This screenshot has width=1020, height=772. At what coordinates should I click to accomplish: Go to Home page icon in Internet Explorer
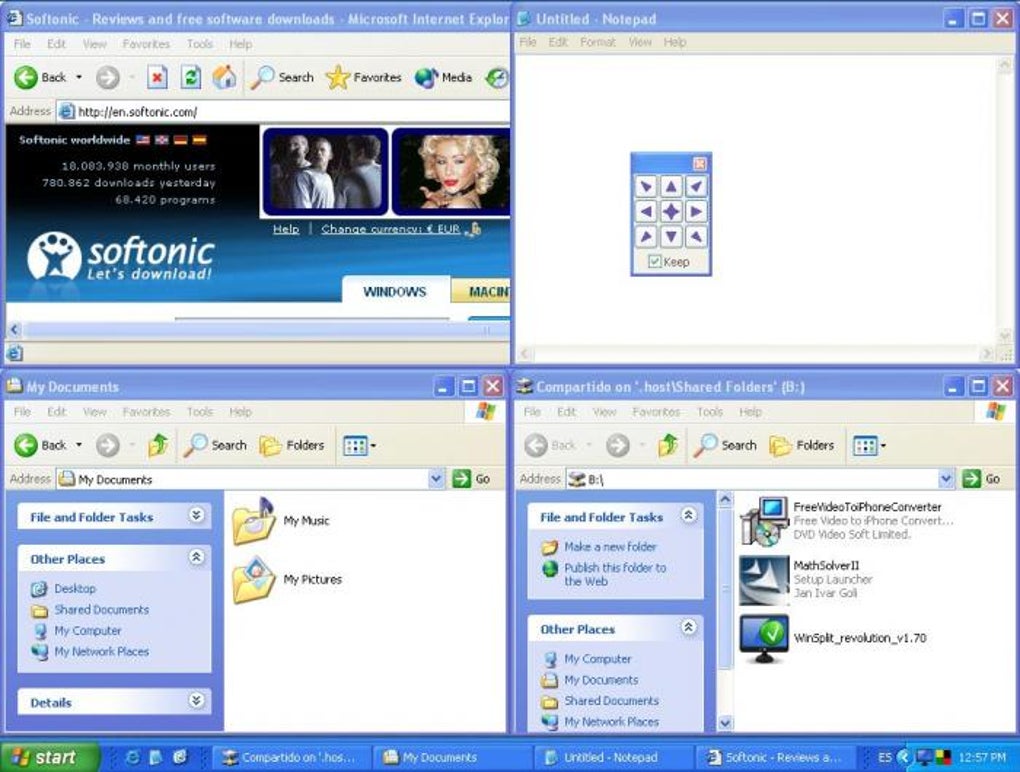[x=224, y=77]
